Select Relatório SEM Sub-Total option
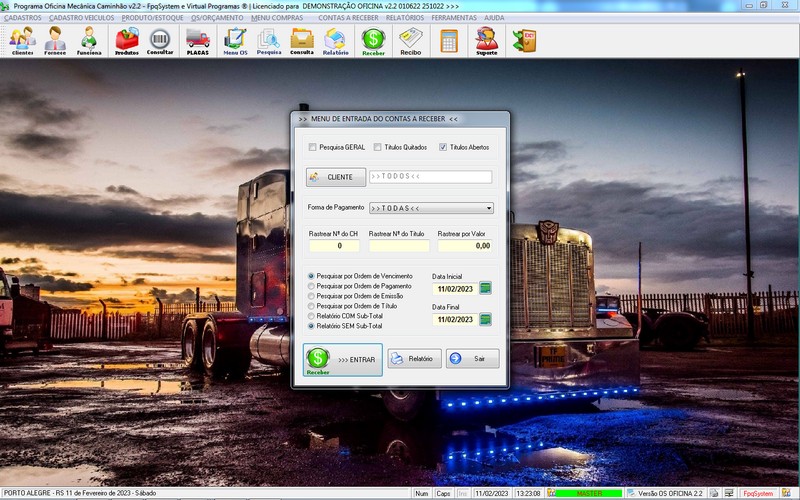Screen dimensions: 800x500 (311, 326)
